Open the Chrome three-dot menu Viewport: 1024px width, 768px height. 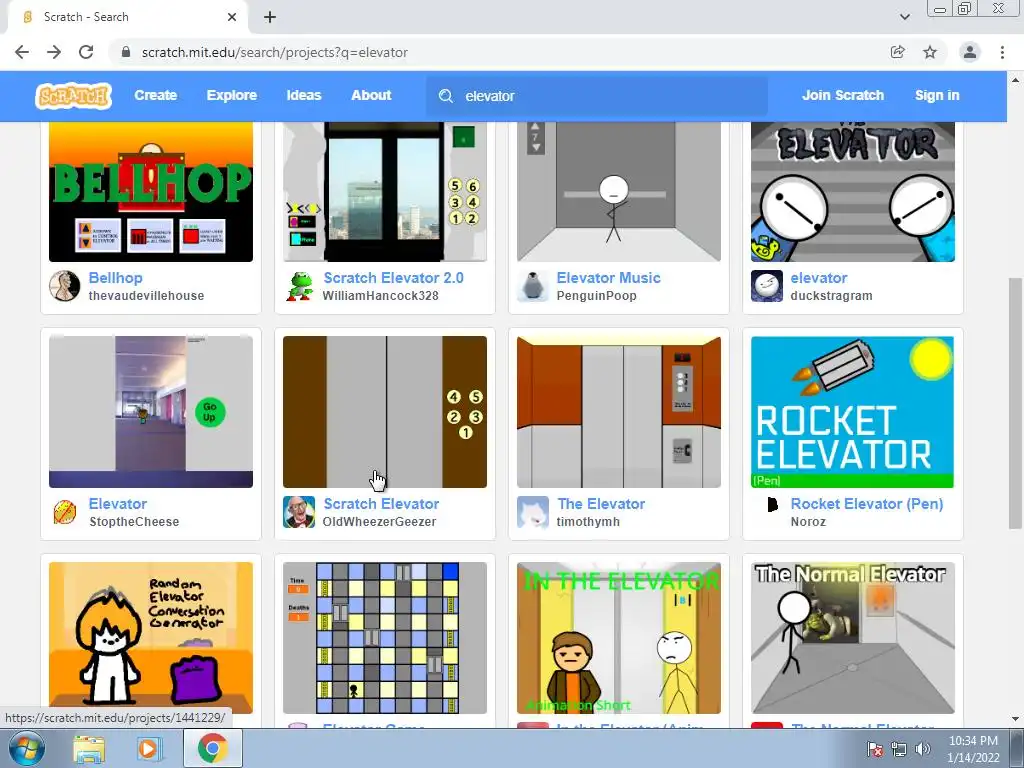1002,52
